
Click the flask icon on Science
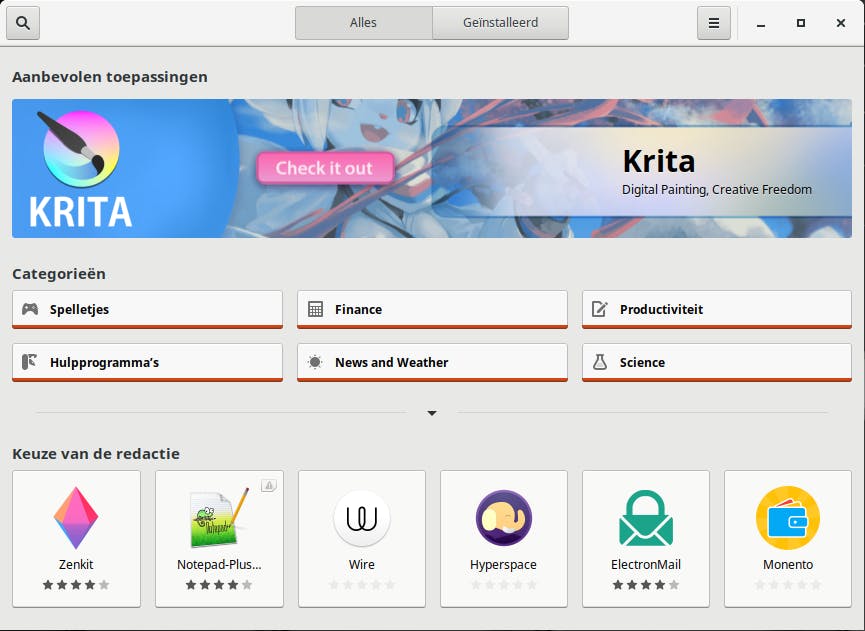pos(600,362)
